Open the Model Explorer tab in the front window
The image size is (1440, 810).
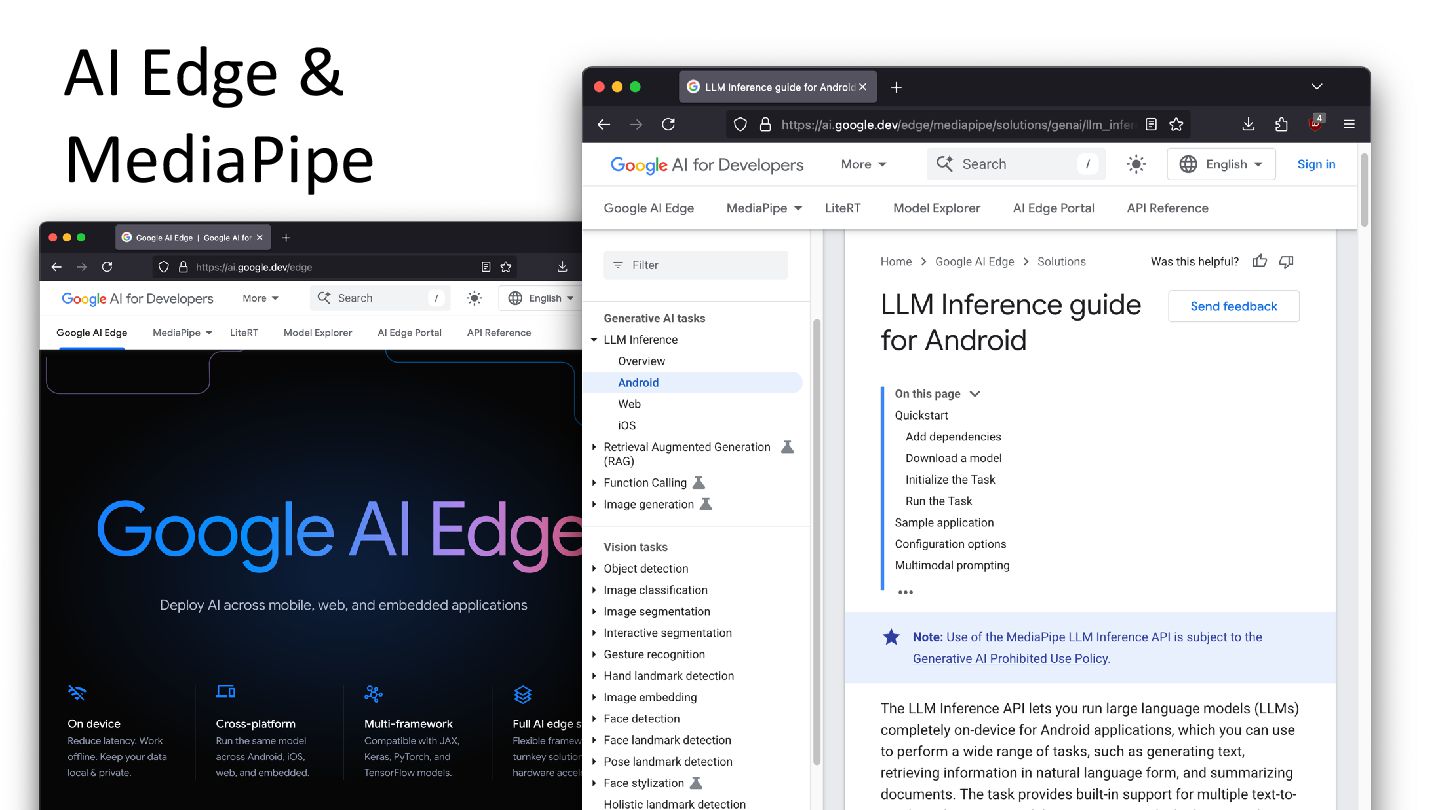936,208
